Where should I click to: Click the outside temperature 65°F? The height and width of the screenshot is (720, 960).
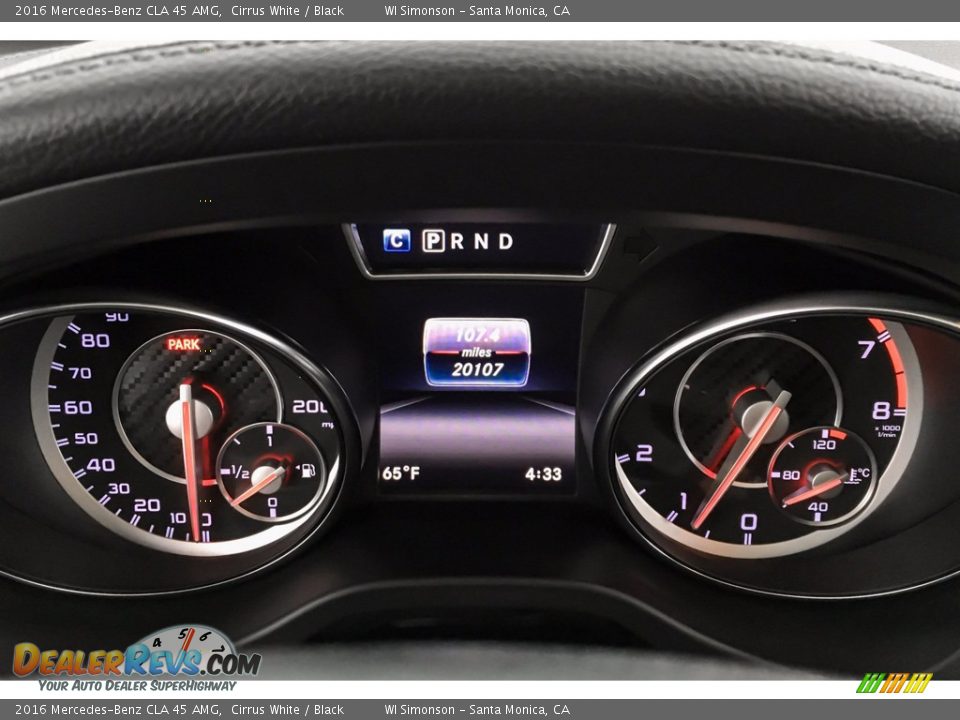pos(401,473)
